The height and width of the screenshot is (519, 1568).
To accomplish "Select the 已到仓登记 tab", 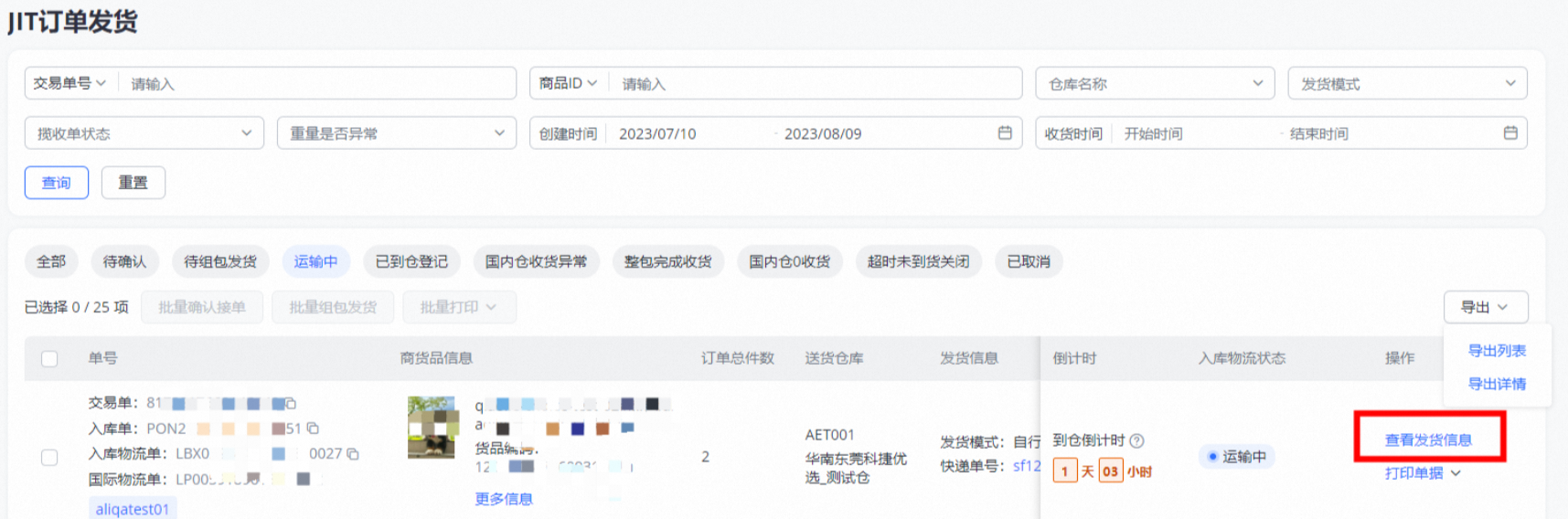I will point(411,261).
